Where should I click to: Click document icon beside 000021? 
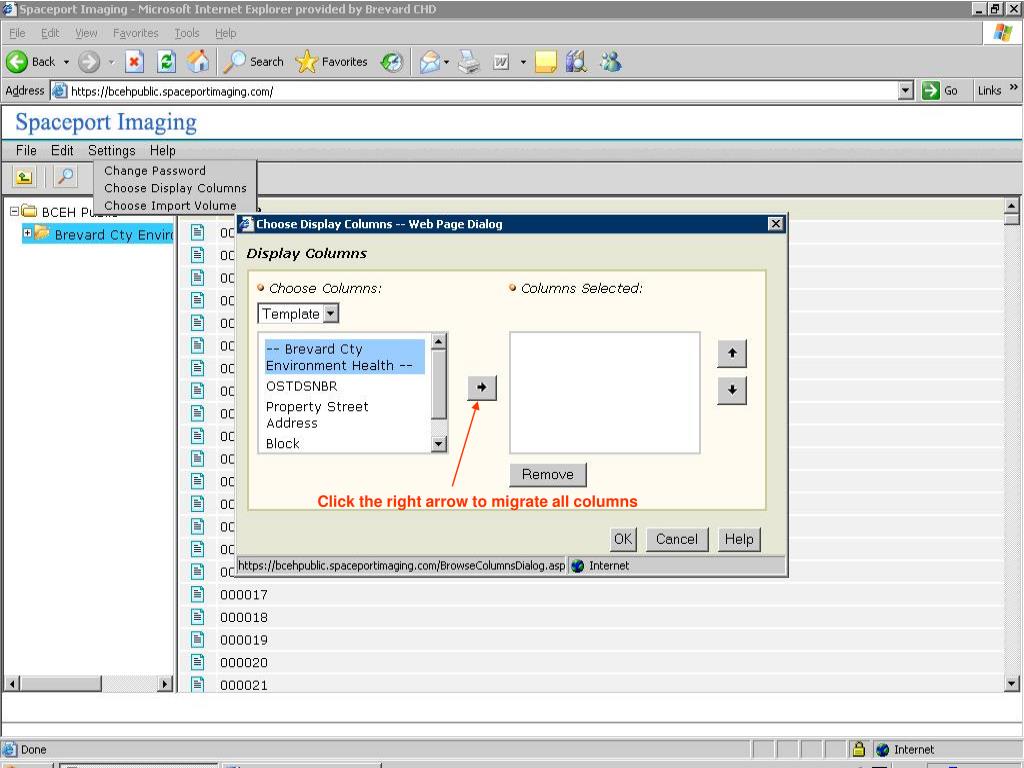tap(197, 684)
